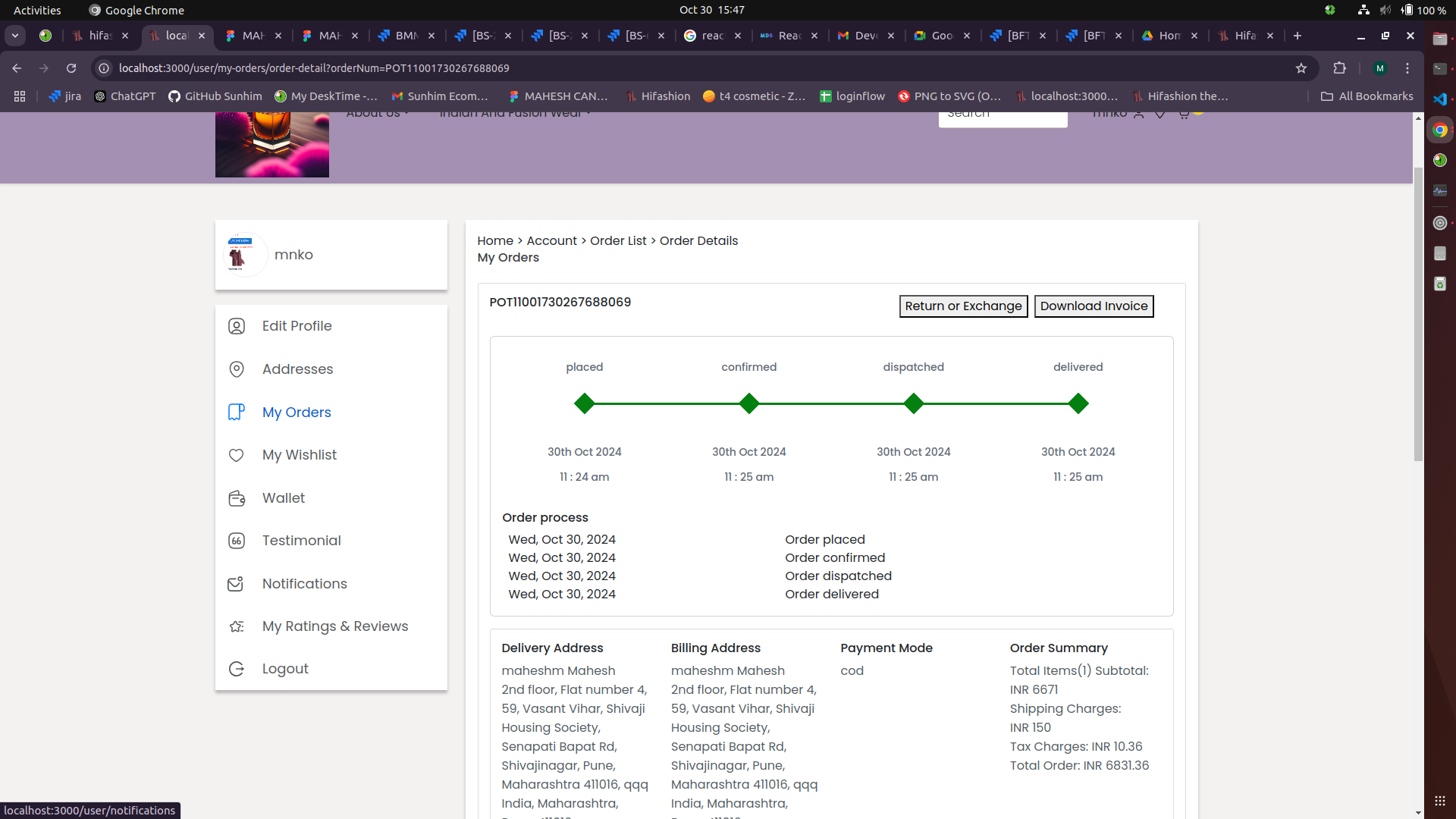1456x819 pixels.
Task: Click the 'dispatched' green diamond marker
Action: click(x=914, y=403)
